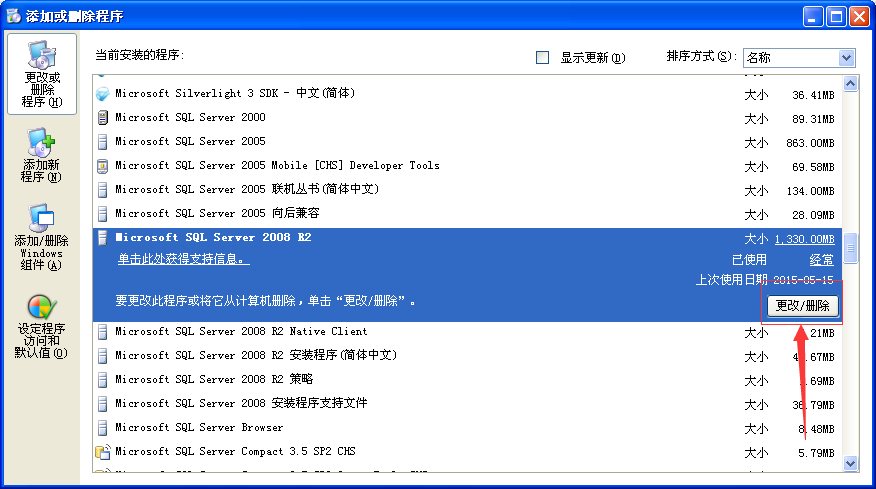Click the program list scroll down arrow
876x489 pixels.
click(x=850, y=463)
